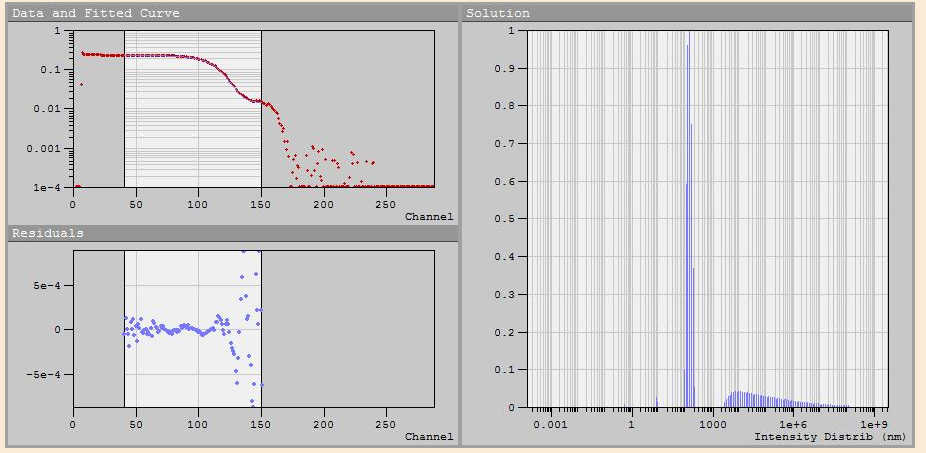The width and height of the screenshot is (926, 453).
Task: Click the 1000 label on the Solution x-axis
Action: coord(712,425)
